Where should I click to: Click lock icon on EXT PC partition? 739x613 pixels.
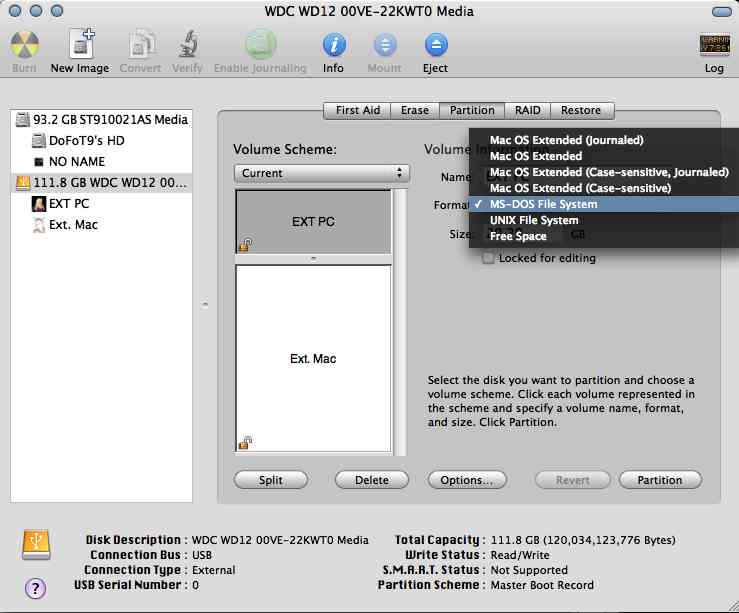(x=246, y=244)
